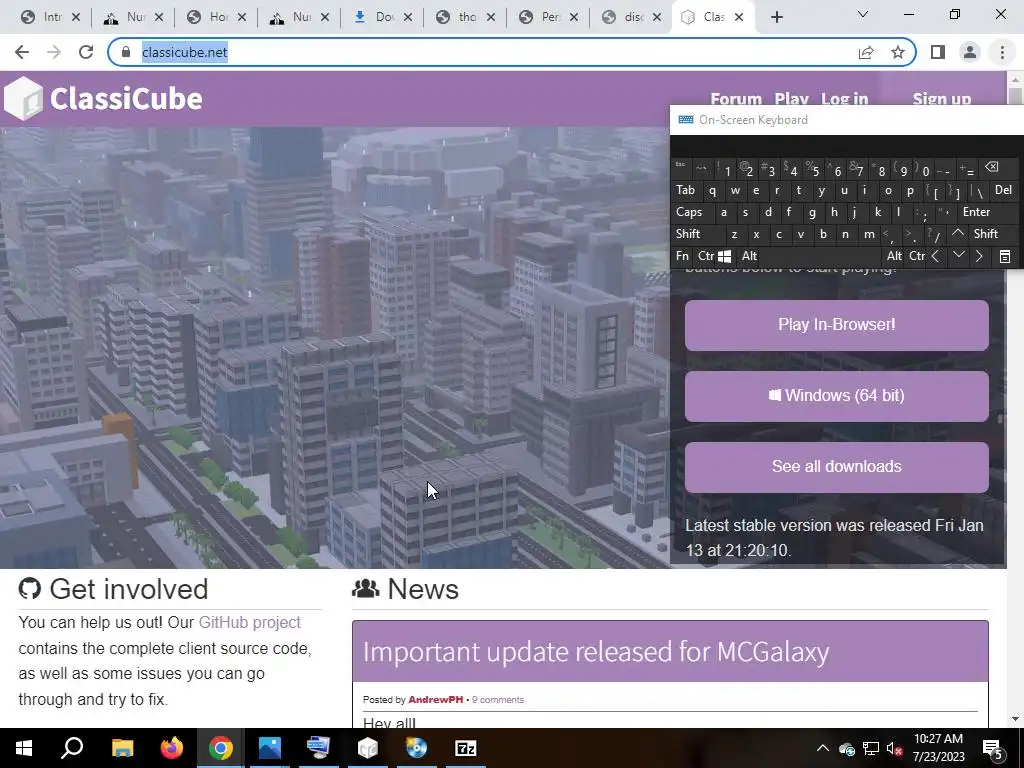This screenshot has width=1024, height=768.
Task: Switch to Chrome in the taskbar
Action: [221, 748]
